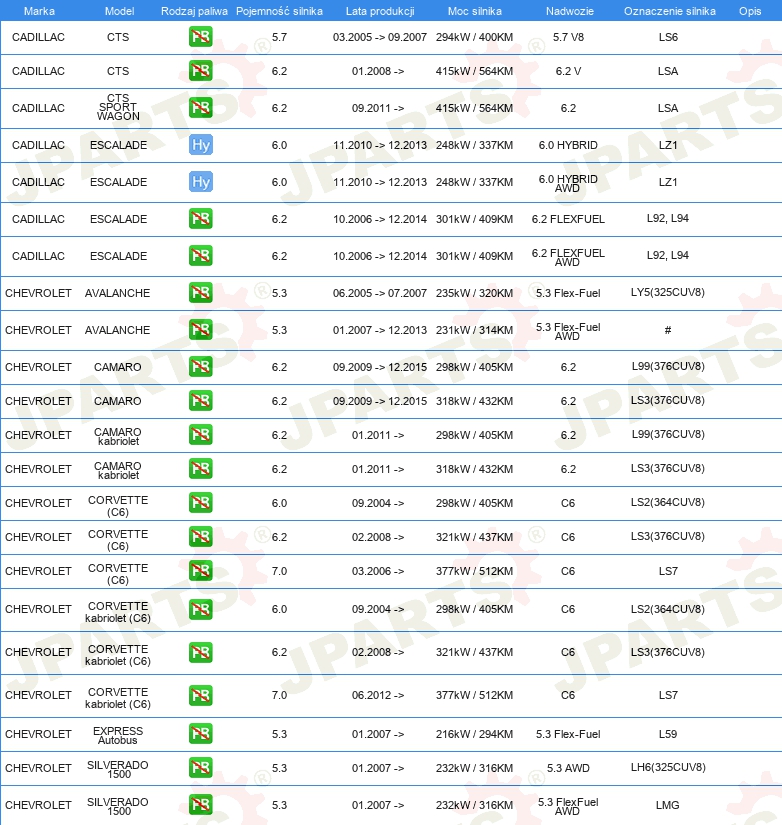
Task: Select engine code L59
Action: (x=668, y=734)
